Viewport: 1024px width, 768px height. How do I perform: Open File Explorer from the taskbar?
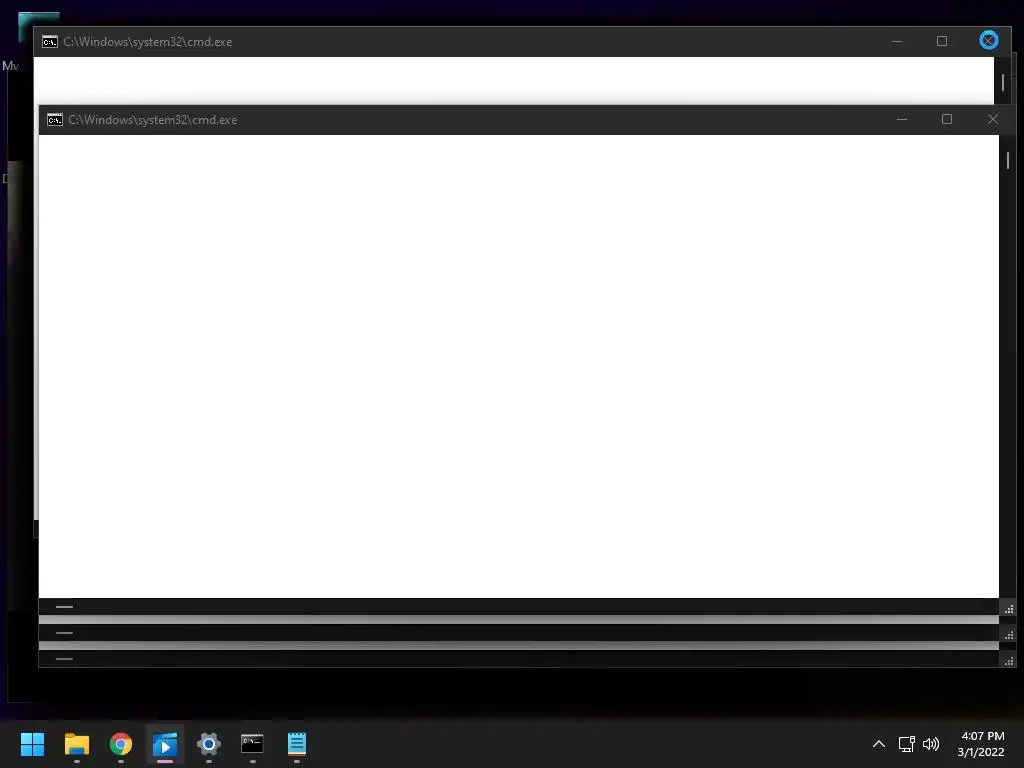pos(76,744)
